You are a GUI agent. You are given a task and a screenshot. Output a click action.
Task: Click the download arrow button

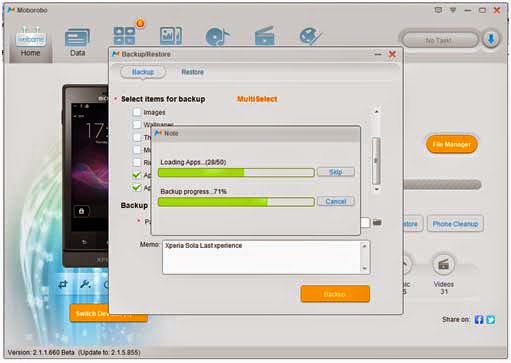pyautogui.click(x=491, y=40)
